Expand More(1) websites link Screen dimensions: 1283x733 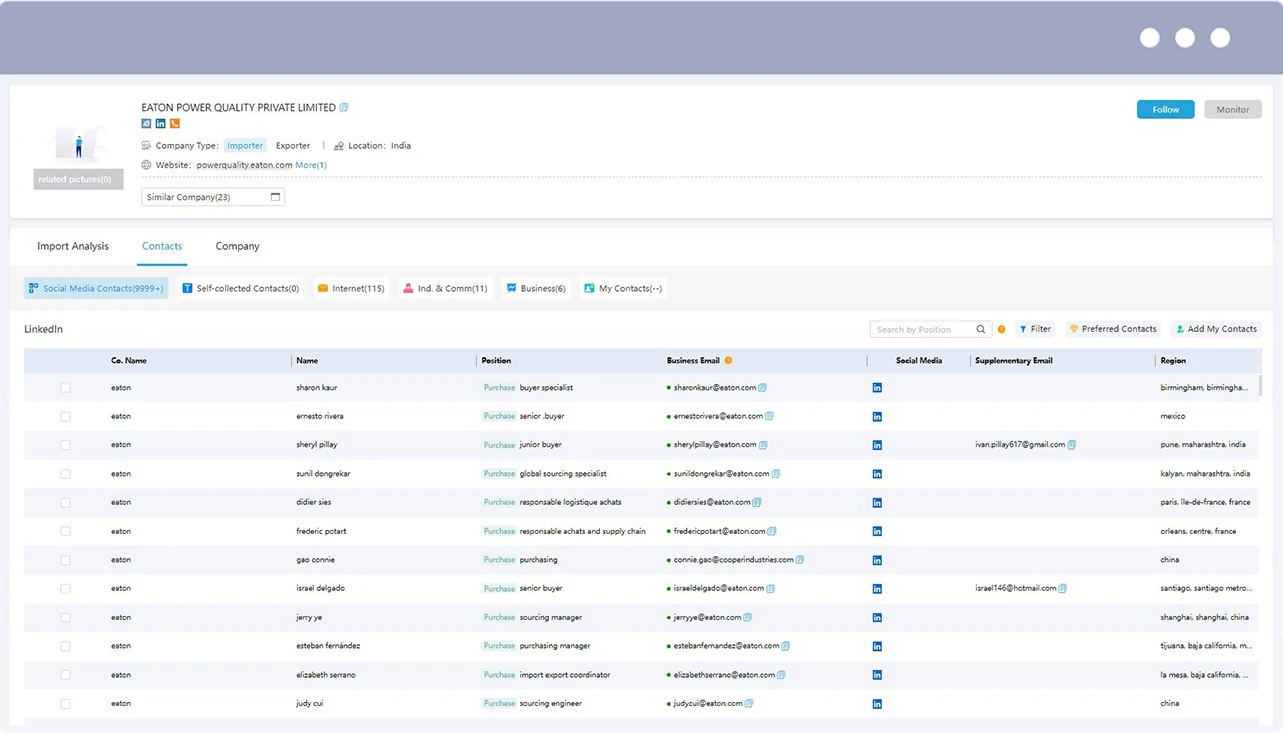click(311, 165)
